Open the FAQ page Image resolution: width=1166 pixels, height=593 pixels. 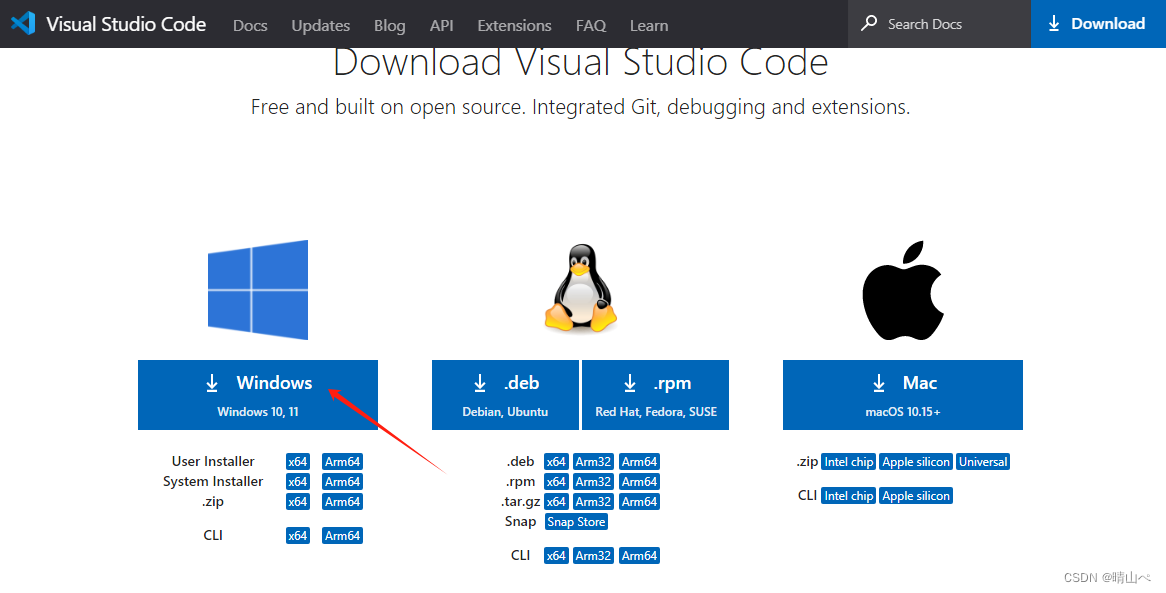[590, 25]
